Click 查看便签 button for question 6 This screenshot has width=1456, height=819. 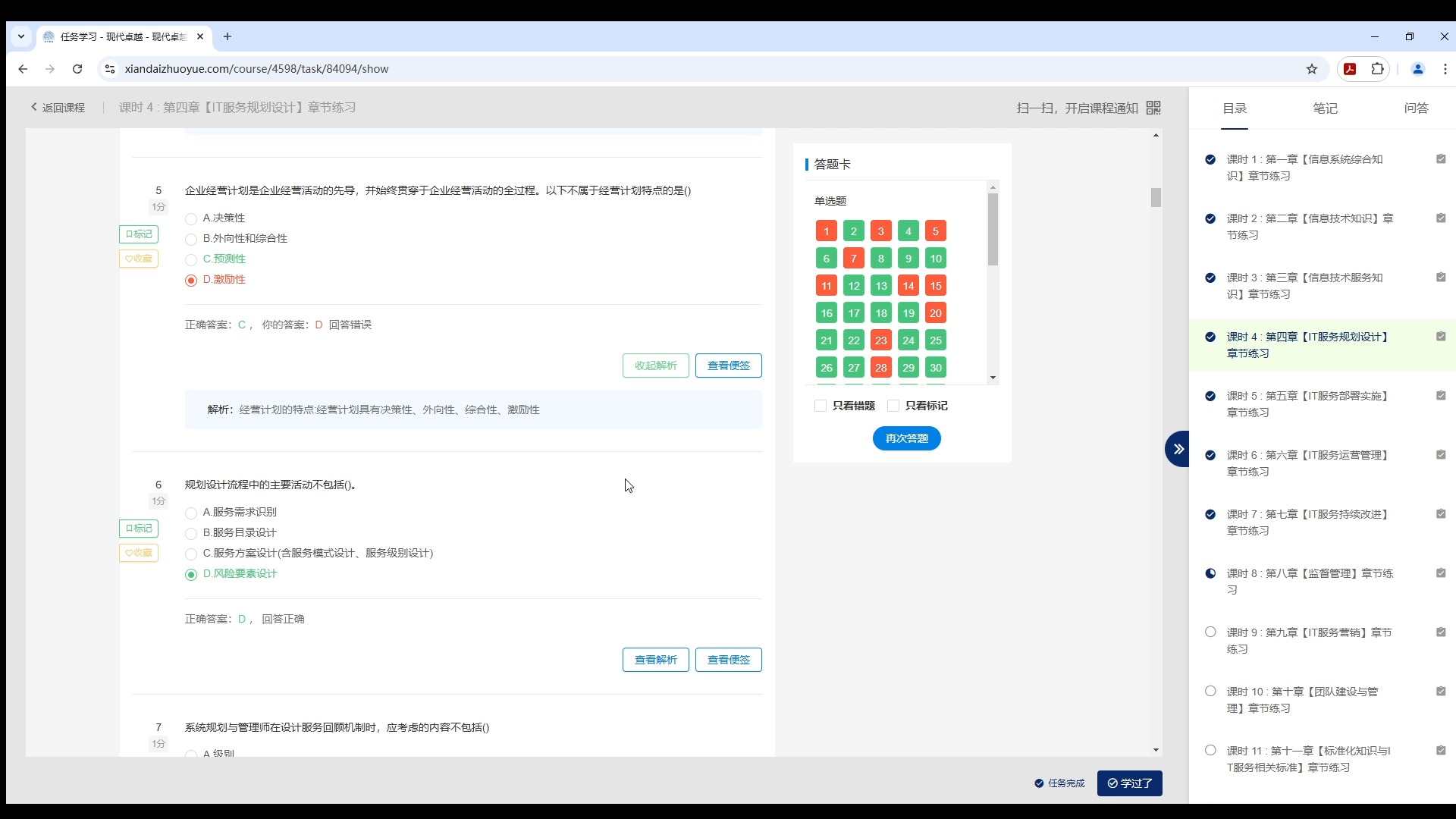click(x=729, y=660)
